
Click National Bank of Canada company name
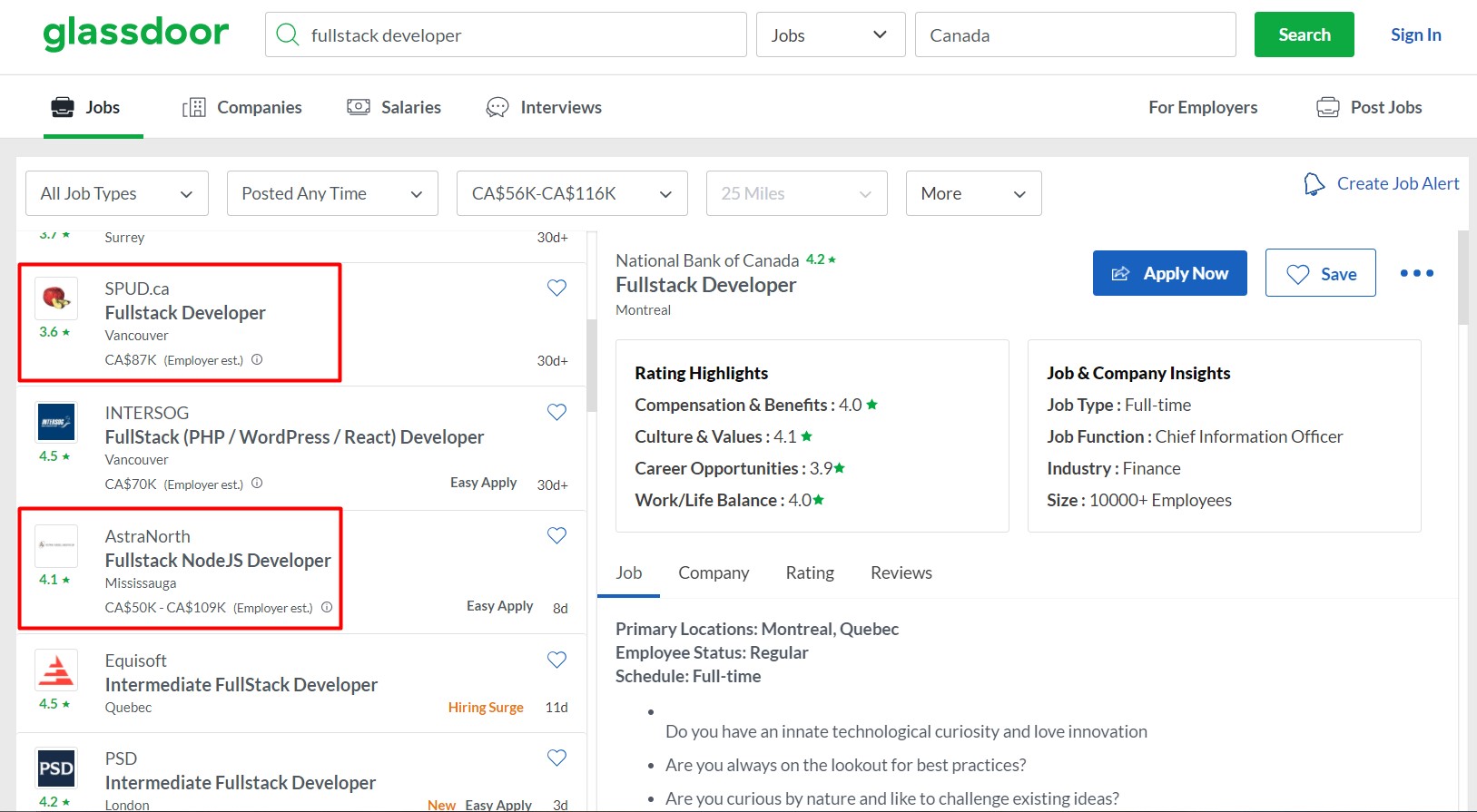pyautogui.click(x=707, y=260)
